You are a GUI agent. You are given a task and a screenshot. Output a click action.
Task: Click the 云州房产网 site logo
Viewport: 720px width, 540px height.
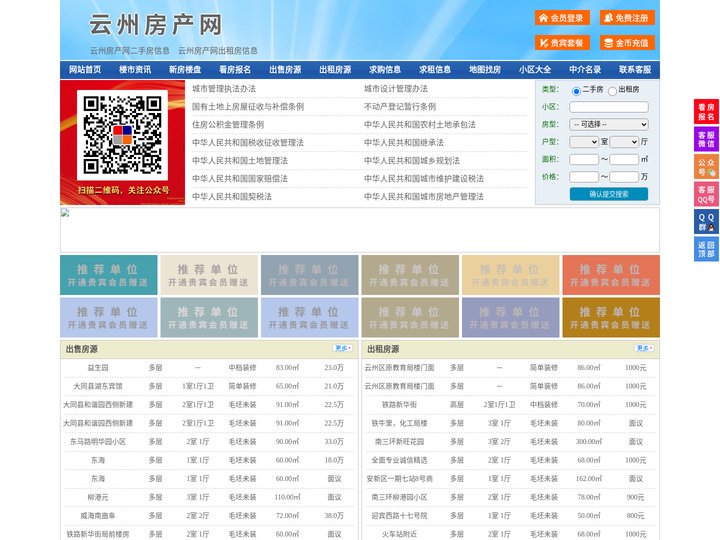tap(156, 25)
